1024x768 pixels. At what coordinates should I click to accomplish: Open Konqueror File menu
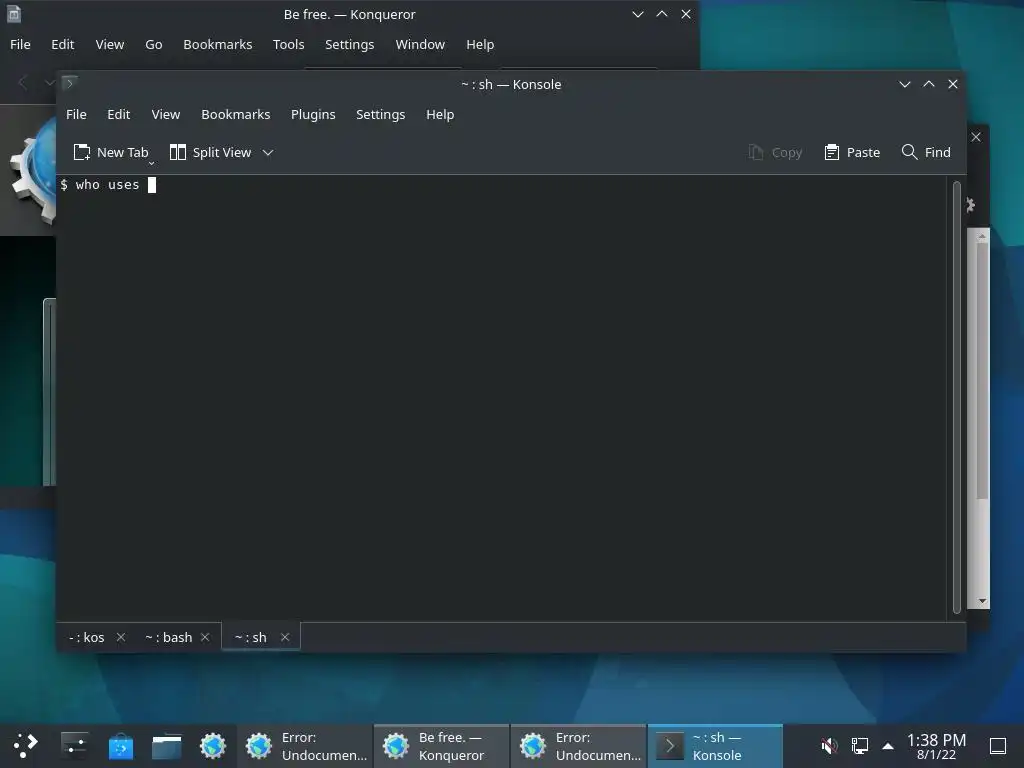pos(20,44)
